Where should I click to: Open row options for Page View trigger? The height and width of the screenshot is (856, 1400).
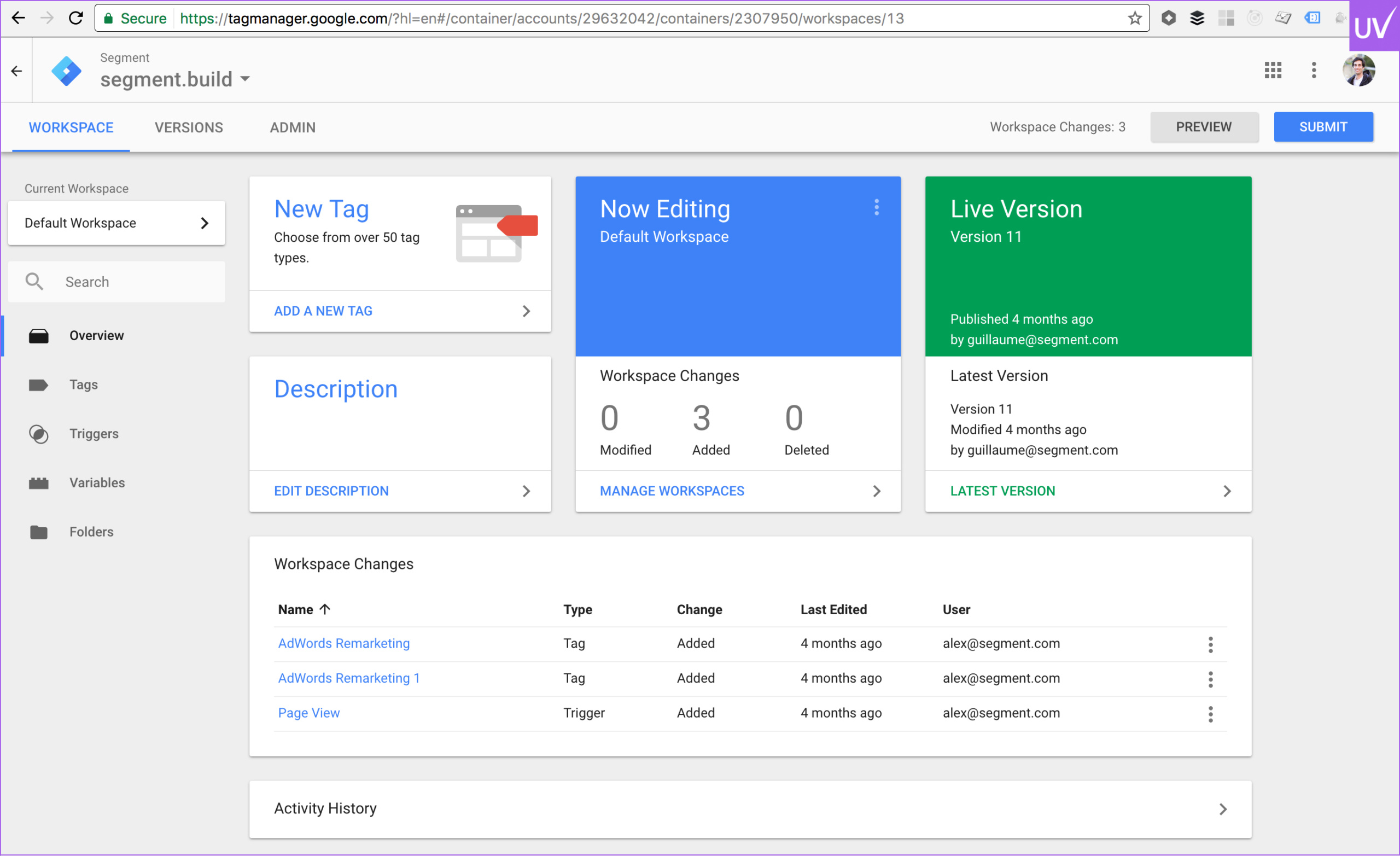(1210, 713)
